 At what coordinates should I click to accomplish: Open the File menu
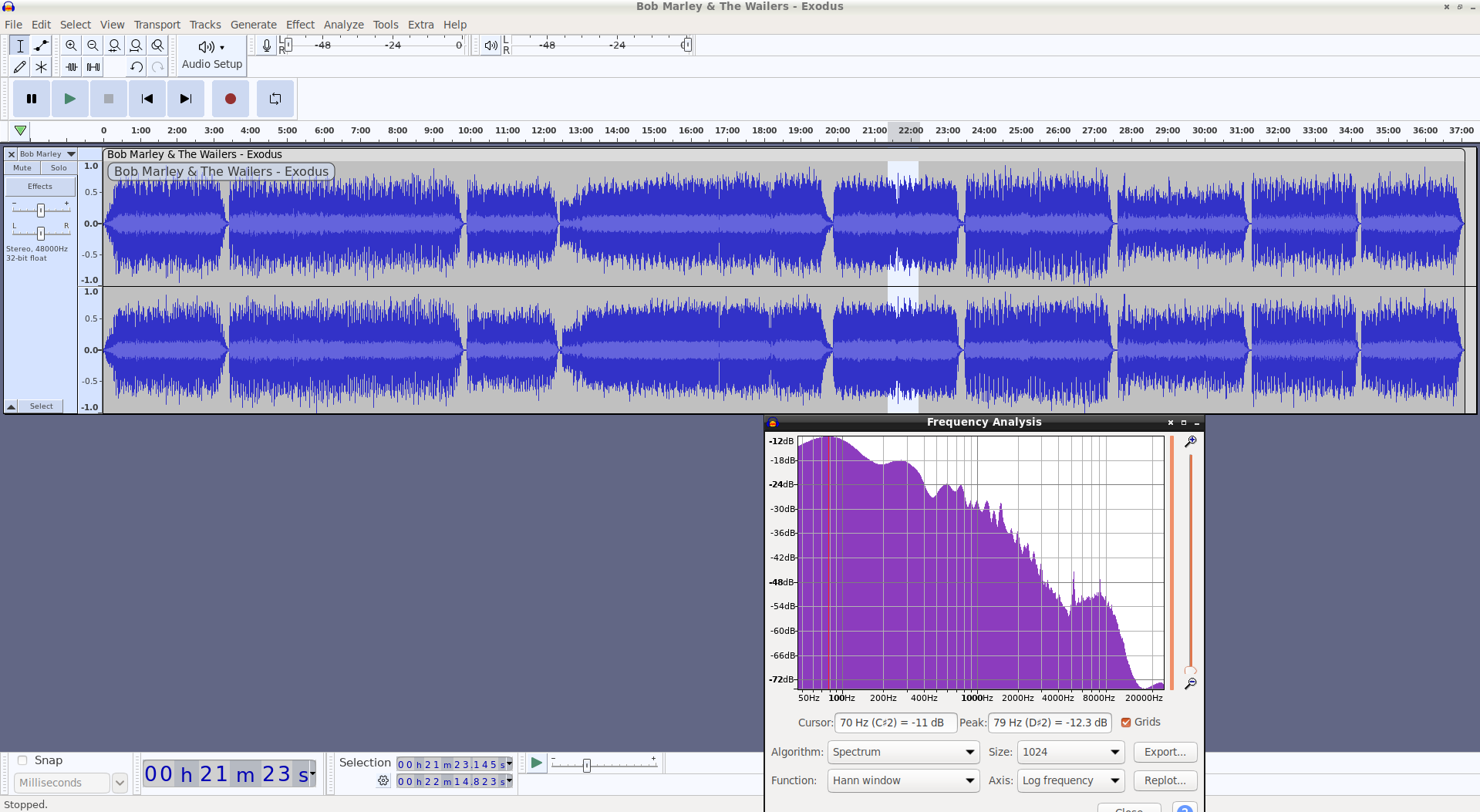pyautogui.click(x=13, y=25)
